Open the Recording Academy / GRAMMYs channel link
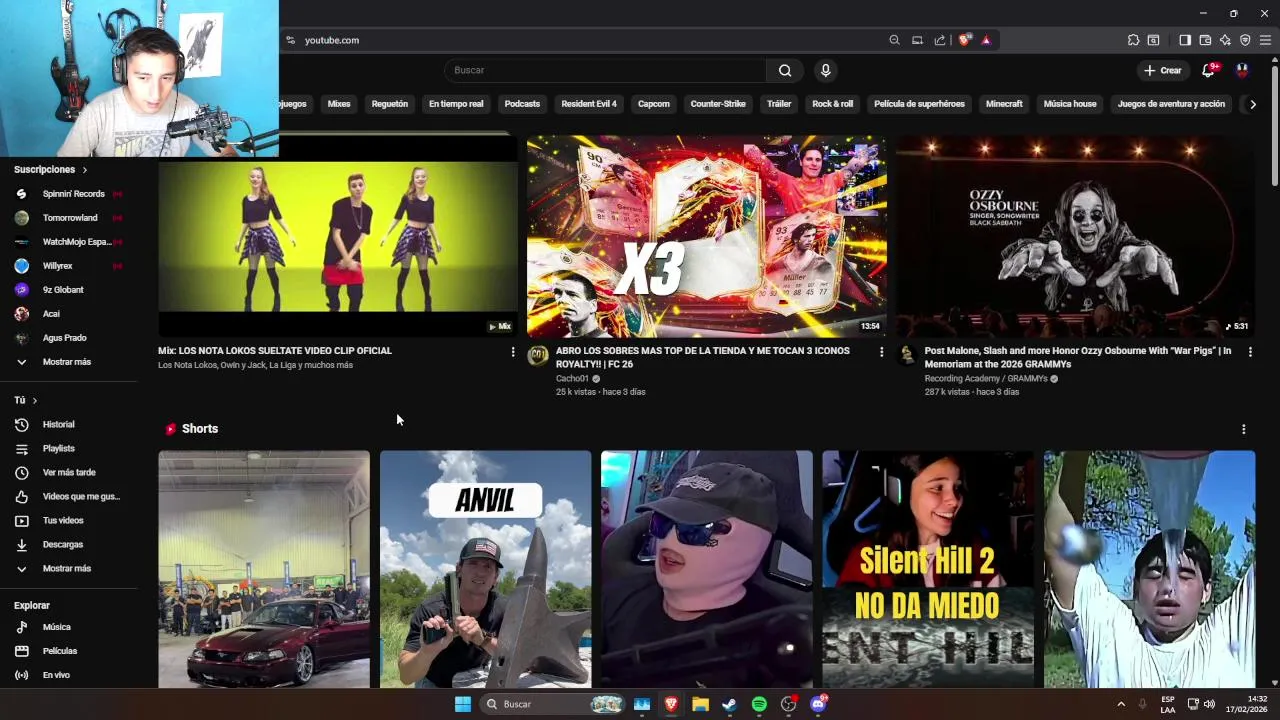The height and width of the screenshot is (720, 1280). pyautogui.click(x=985, y=379)
